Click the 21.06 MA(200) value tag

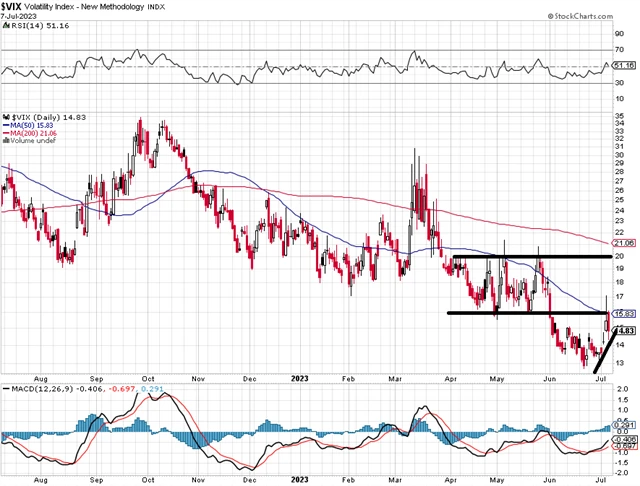pos(624,243)
